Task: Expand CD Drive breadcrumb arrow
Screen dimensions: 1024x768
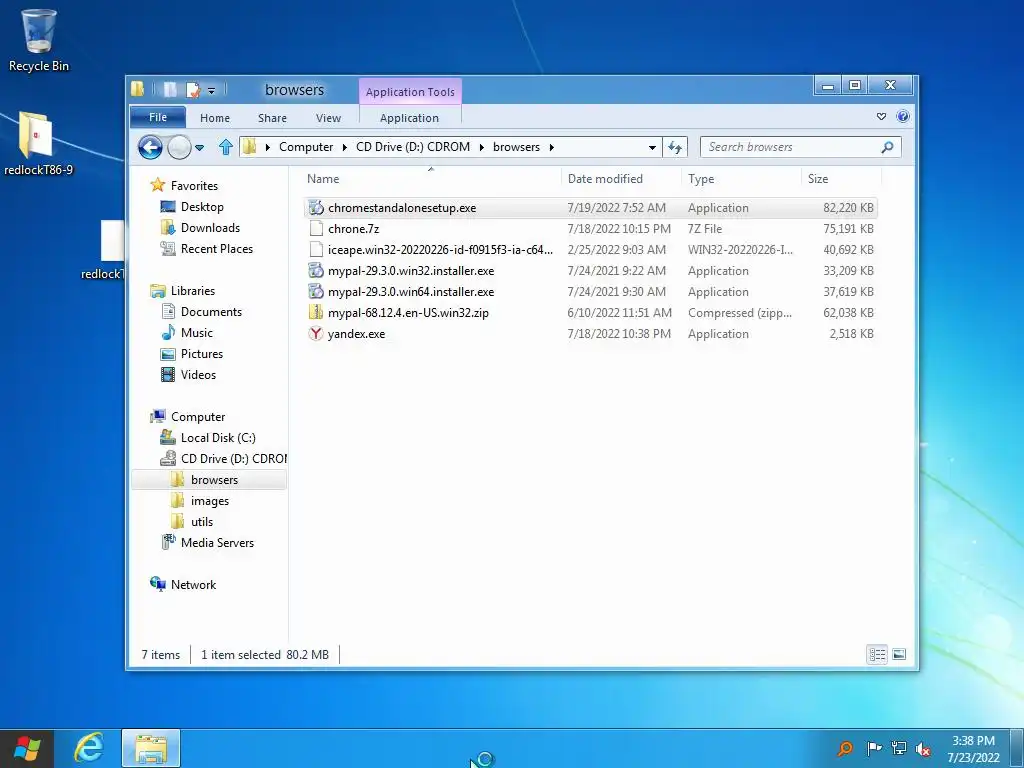Action: [482, 147]
